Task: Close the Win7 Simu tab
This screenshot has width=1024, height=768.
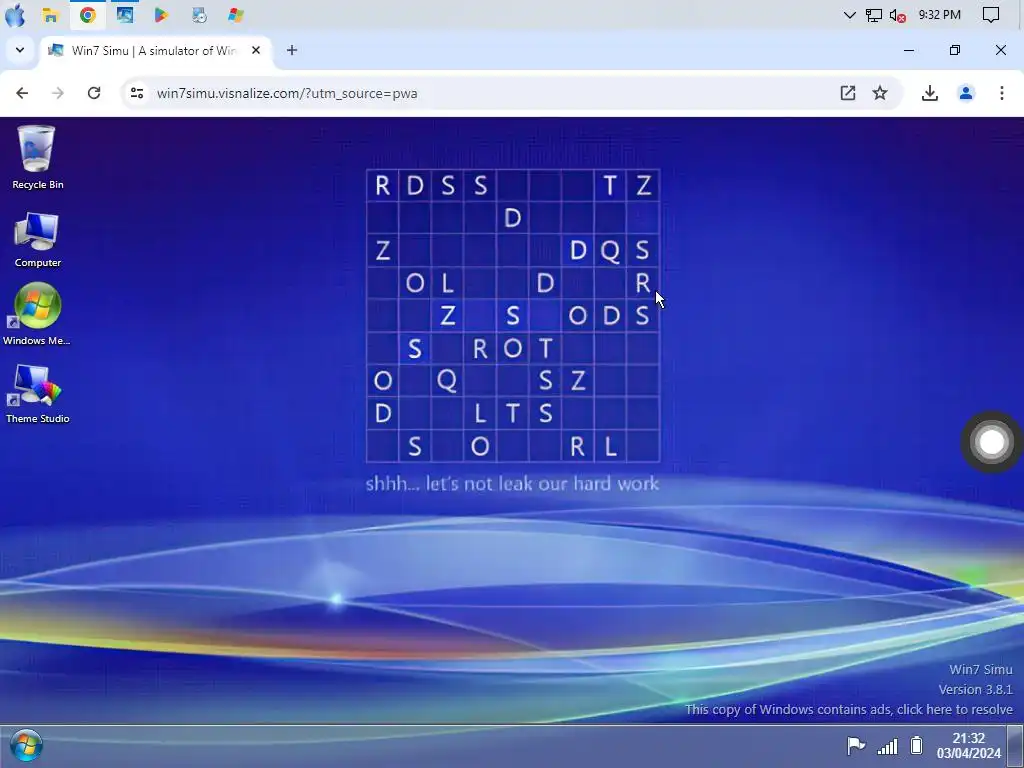Action: [x=256, y=50]
